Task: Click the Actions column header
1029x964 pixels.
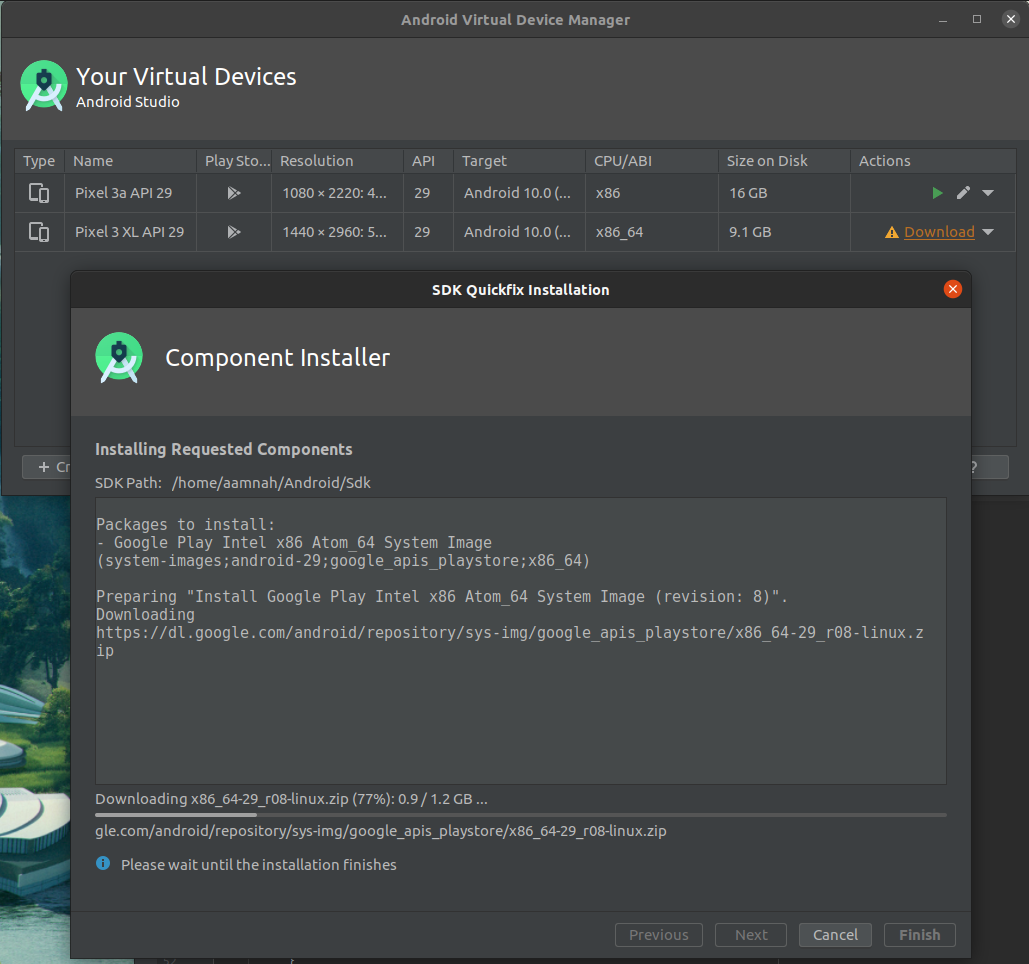Action: point(933,161)
